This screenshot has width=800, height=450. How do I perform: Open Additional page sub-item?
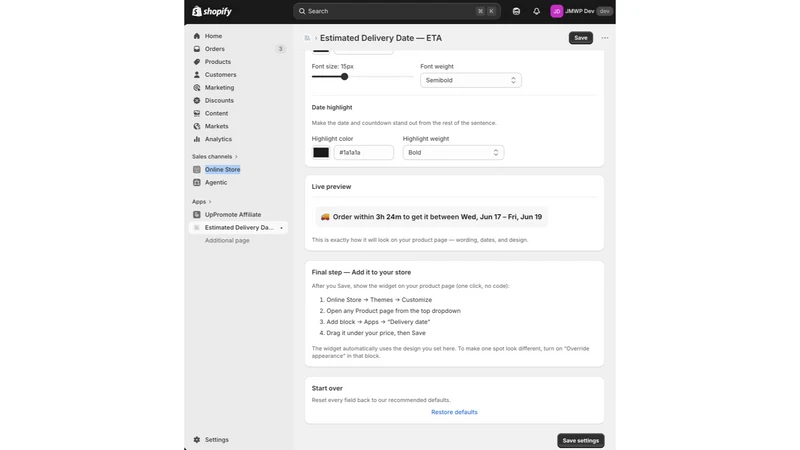click(x=227, y=240)
